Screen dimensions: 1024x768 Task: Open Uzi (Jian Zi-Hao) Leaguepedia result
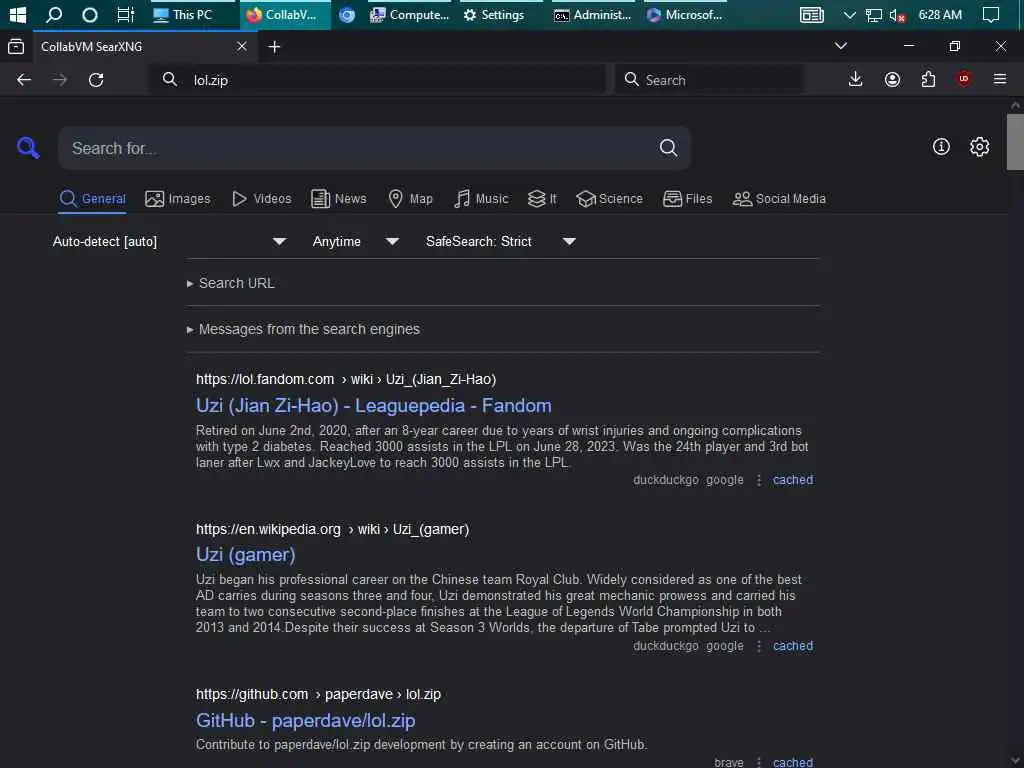pos(374,406)
